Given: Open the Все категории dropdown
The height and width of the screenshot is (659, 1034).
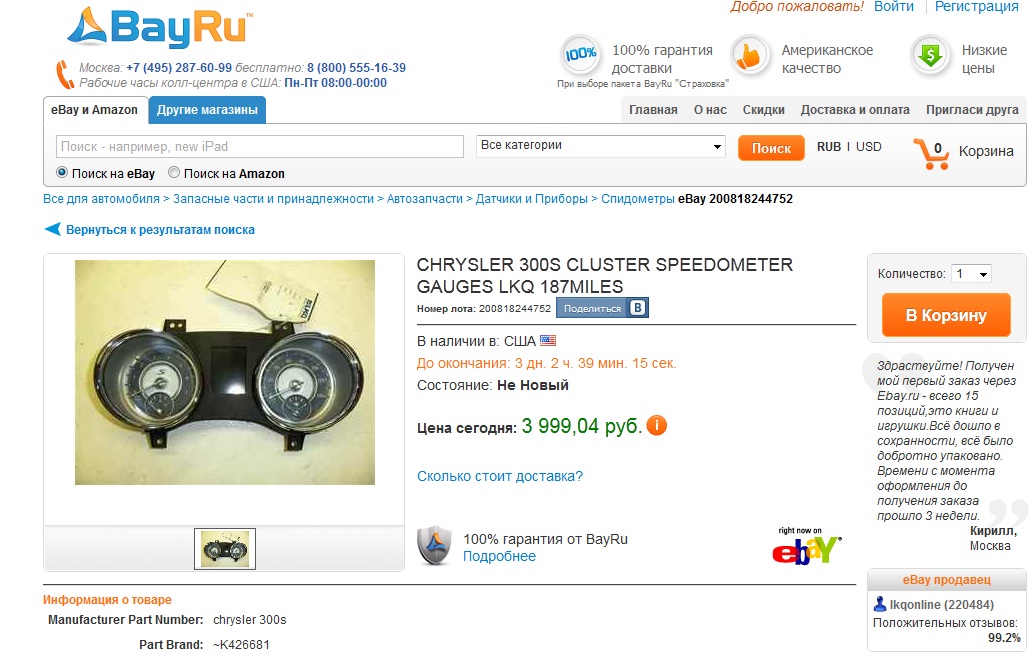Looking at the screenshot, I should tap(601, 146).
